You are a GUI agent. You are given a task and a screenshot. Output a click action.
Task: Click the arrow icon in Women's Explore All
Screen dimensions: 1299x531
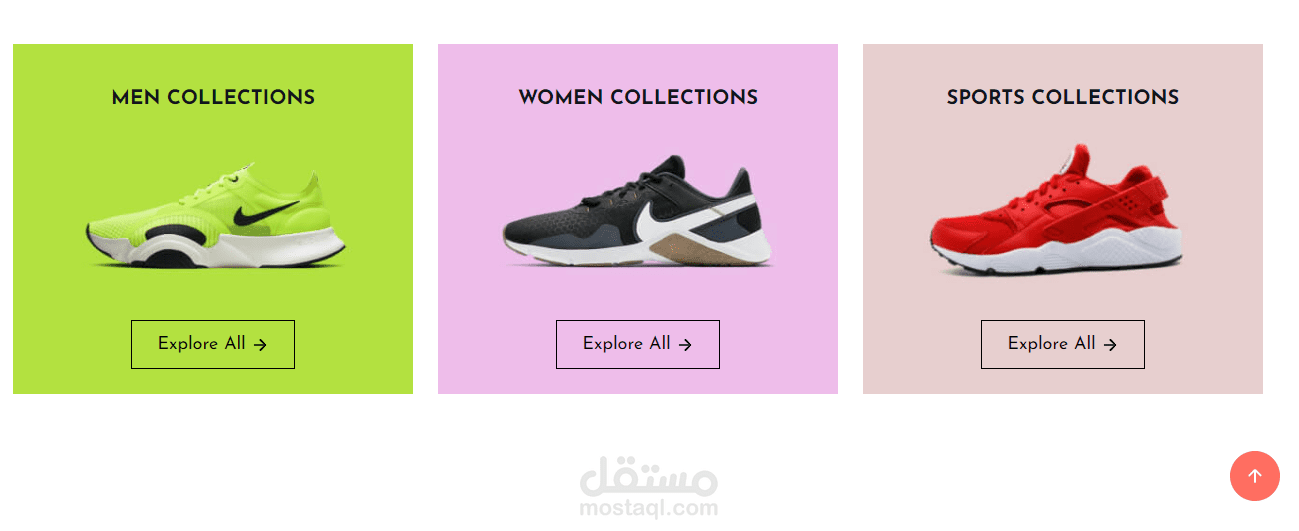pos(685,345)
